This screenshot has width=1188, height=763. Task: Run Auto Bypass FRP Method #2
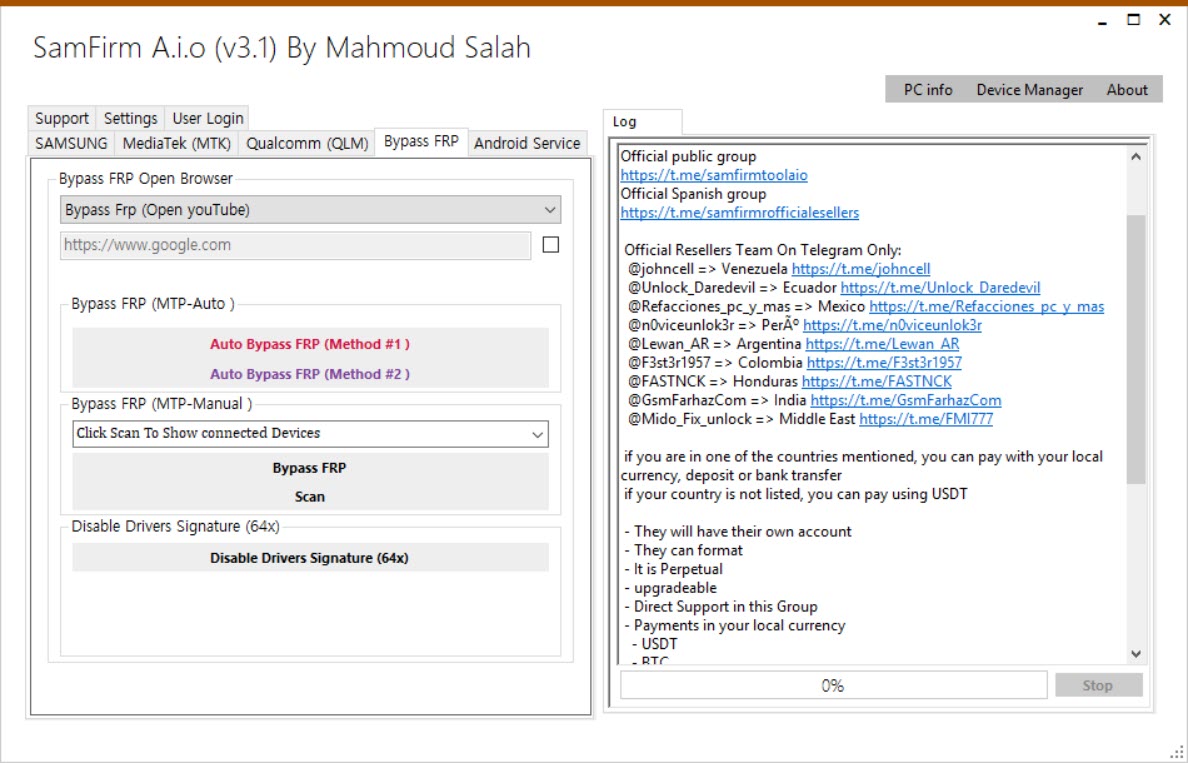click(x=310, y=374)
